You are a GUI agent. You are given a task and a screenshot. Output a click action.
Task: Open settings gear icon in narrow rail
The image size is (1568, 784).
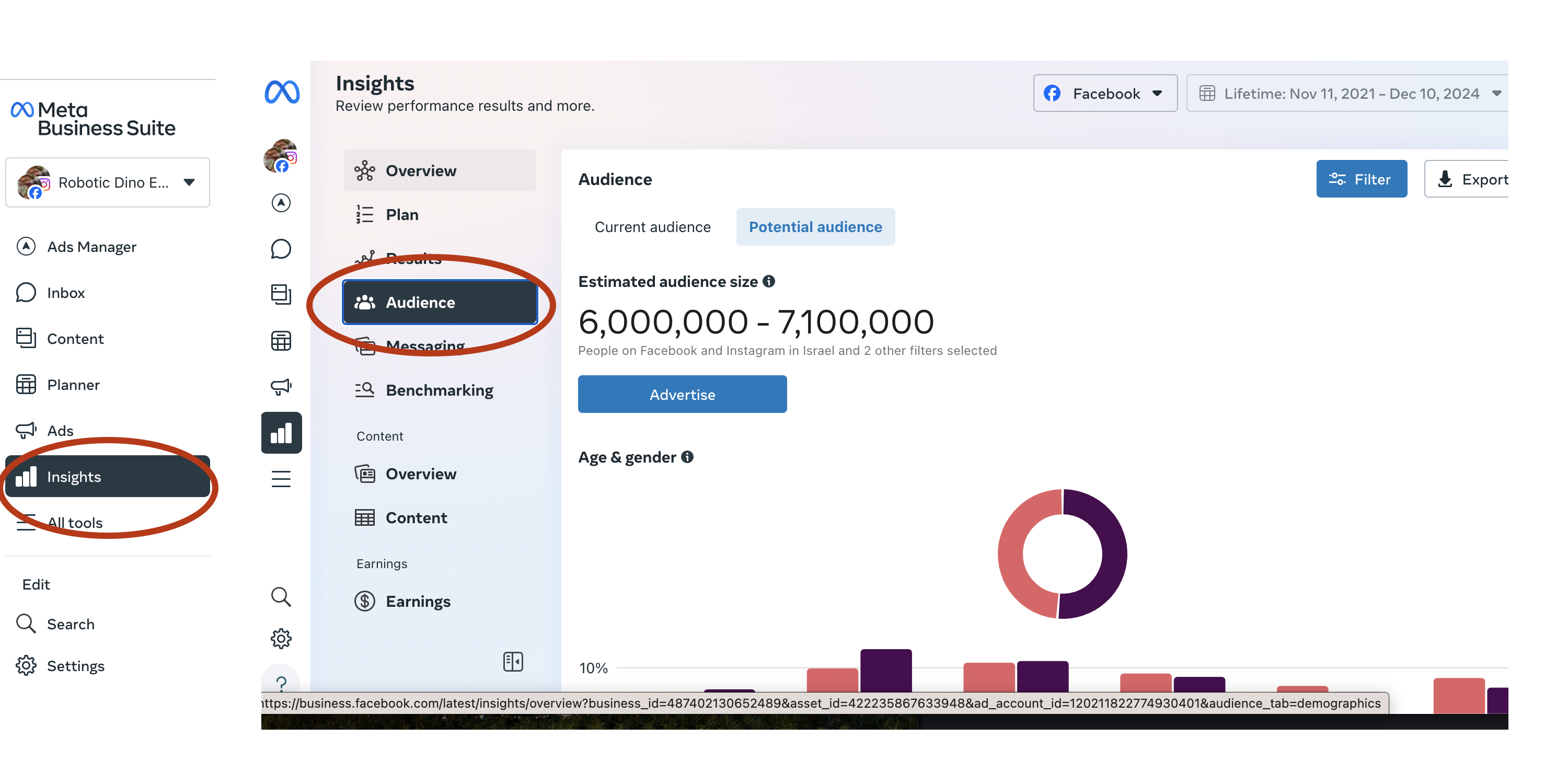[x=281, y=639]
